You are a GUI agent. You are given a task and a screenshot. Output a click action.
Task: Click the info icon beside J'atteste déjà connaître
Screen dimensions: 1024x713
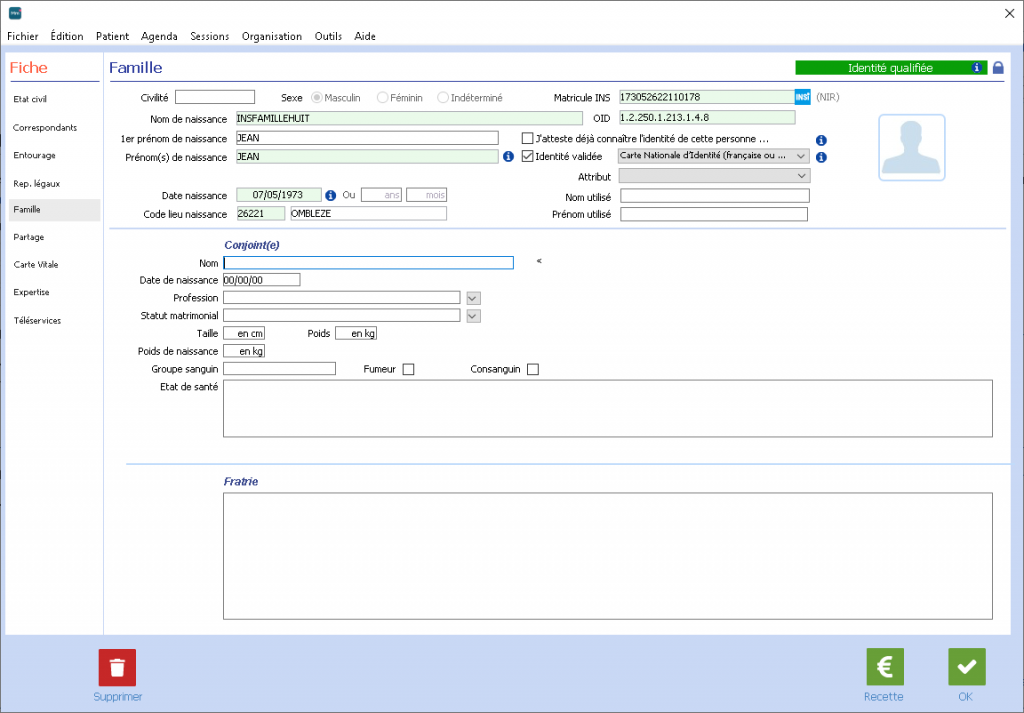(x=821, y=140)
